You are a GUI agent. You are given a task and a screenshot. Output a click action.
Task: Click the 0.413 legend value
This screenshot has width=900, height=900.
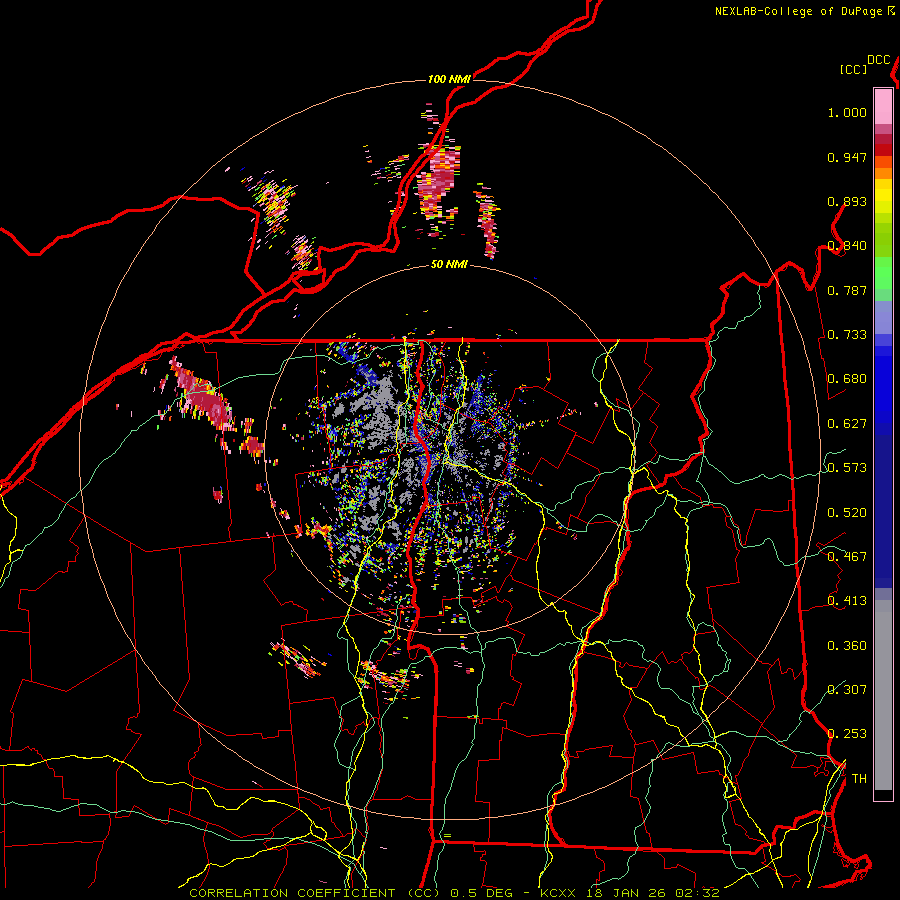pyautogui.click(x=847, y=601)
